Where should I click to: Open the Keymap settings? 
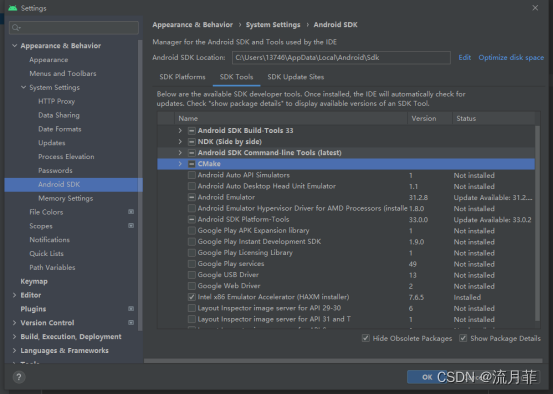pos(34,281)
